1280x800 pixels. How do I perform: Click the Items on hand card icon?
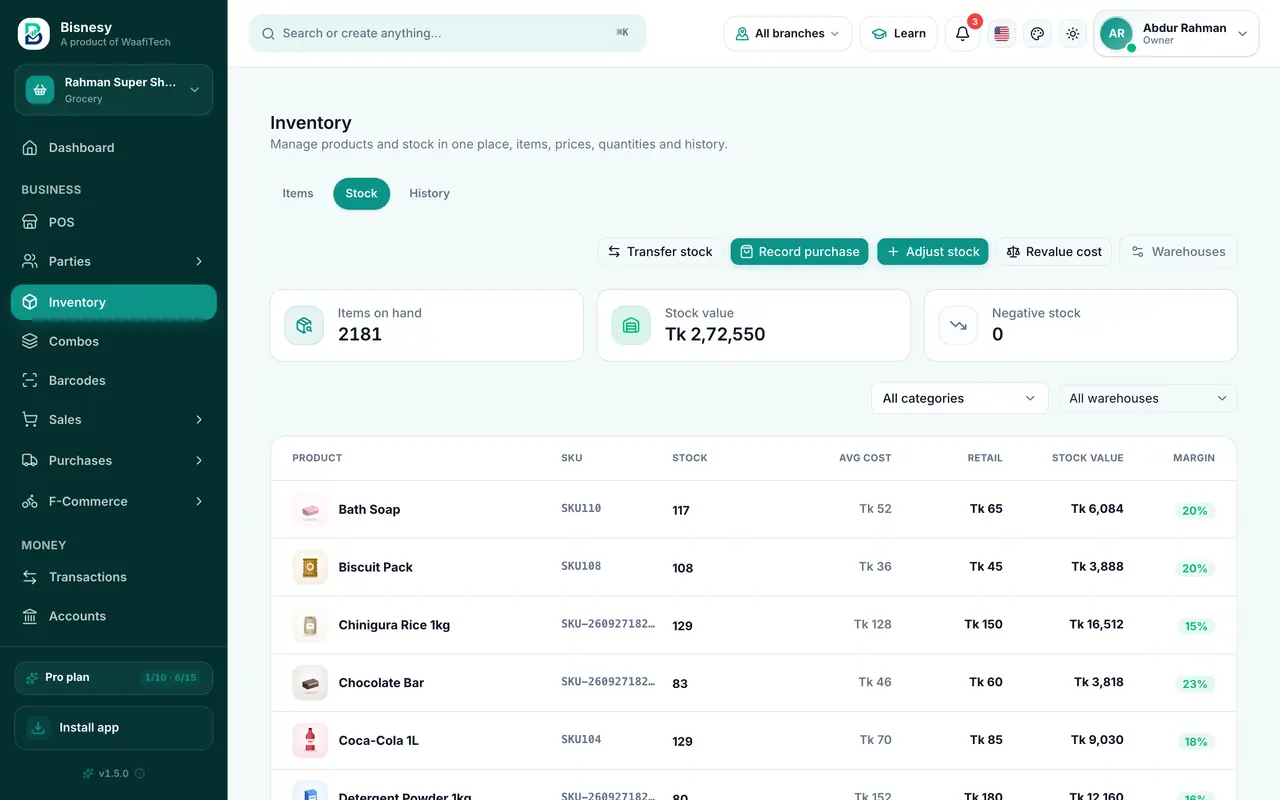(304, 325)
